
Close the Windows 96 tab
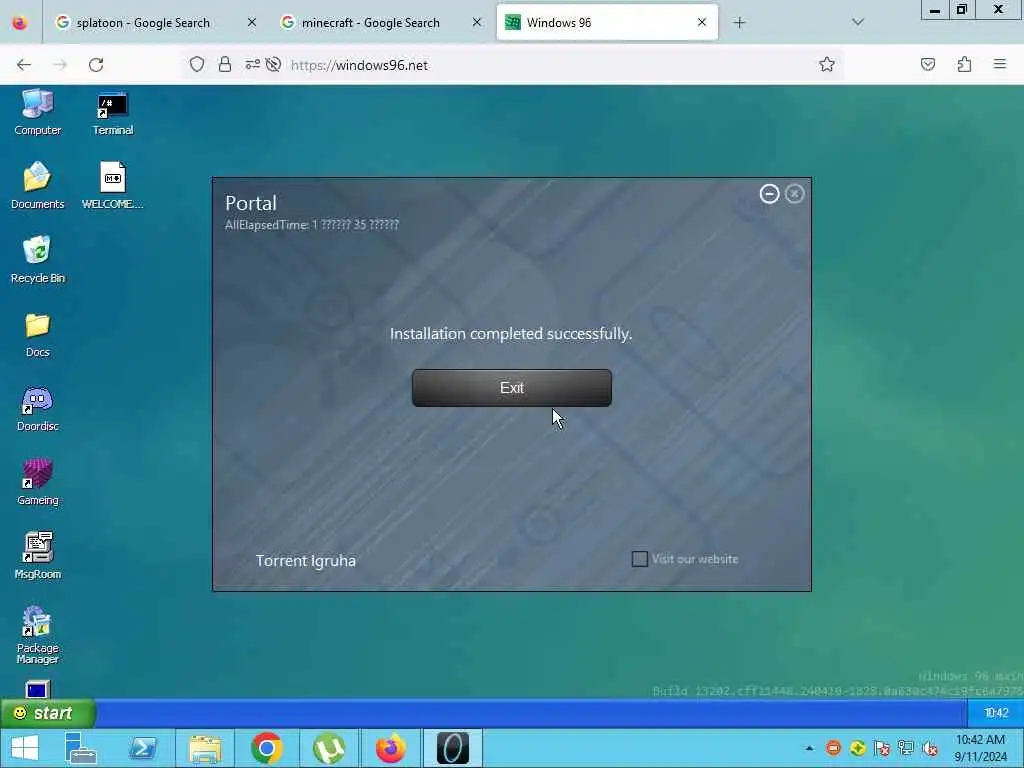click(x=702, y=23)
